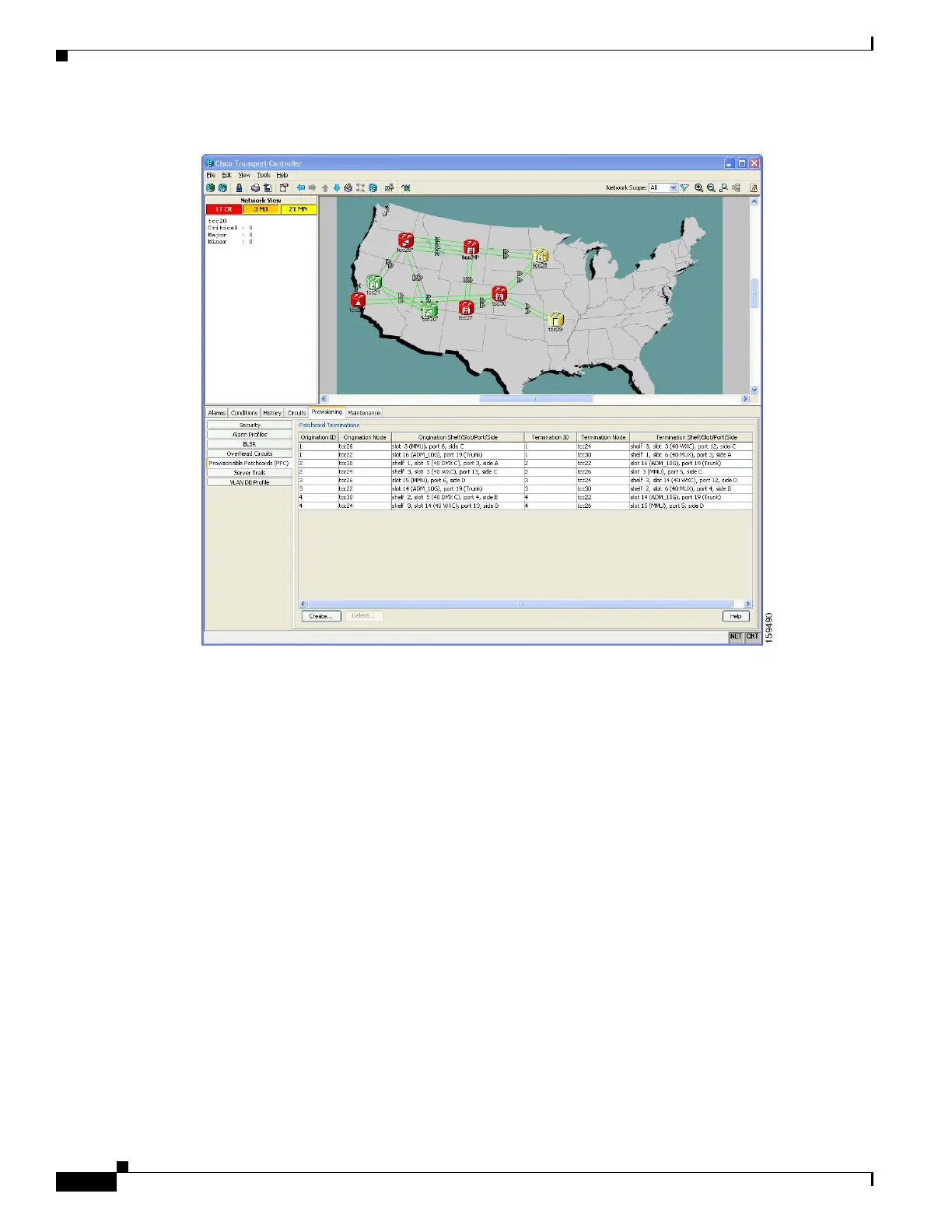Select row with slot 15 (MMU), port 6, side D

526,481
